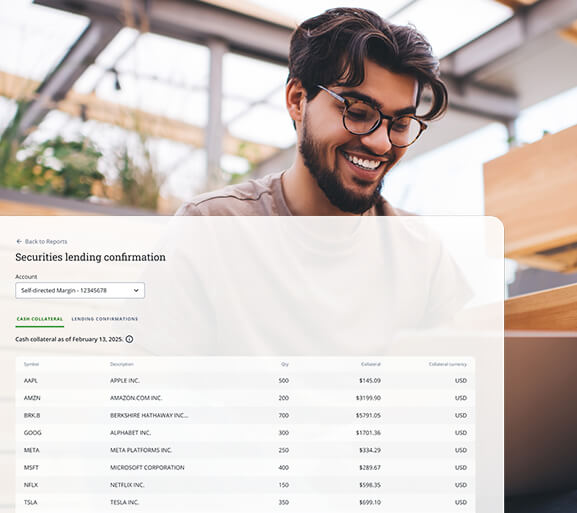Viewport: 577px width, 513px height.
Task: Open the Account dropdown showing Self-directed Margin
Action: [x=80, y=290]
